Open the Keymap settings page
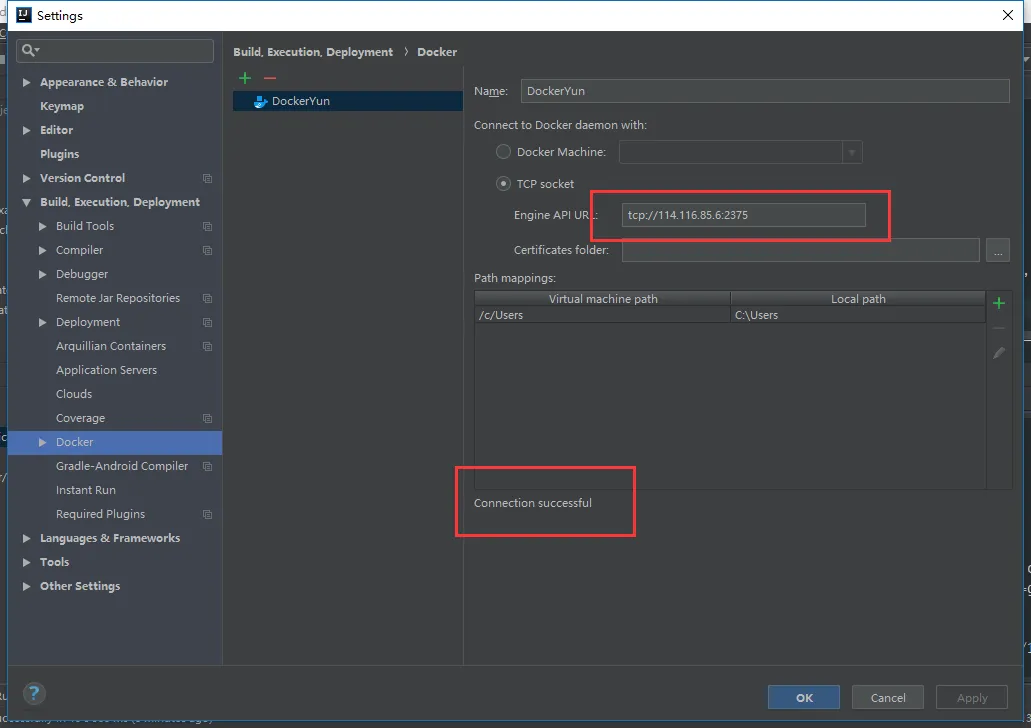1031x728 pixels. 62,106
